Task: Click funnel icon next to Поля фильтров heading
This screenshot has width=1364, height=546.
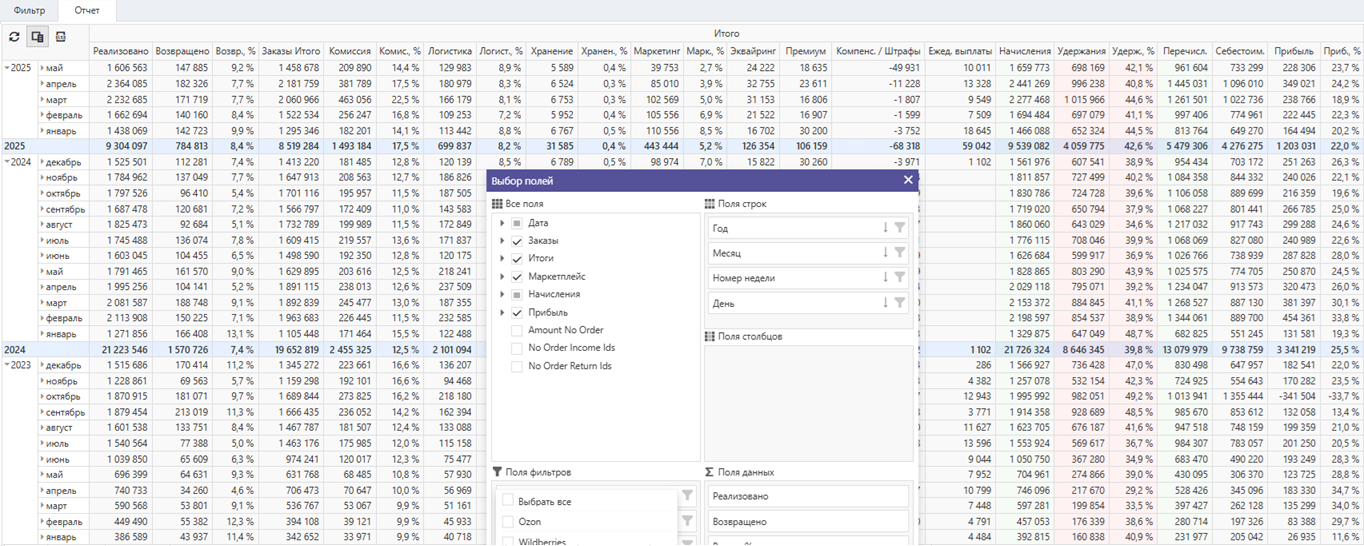Action: tap(497, 472)
